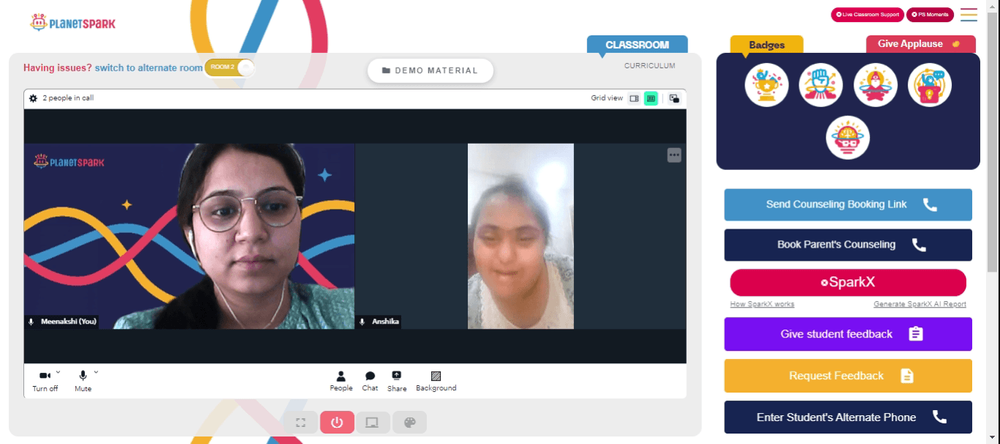The image size is (1000, 444).
Task: Click the "Grid view" label
Action: coord(607,98)
